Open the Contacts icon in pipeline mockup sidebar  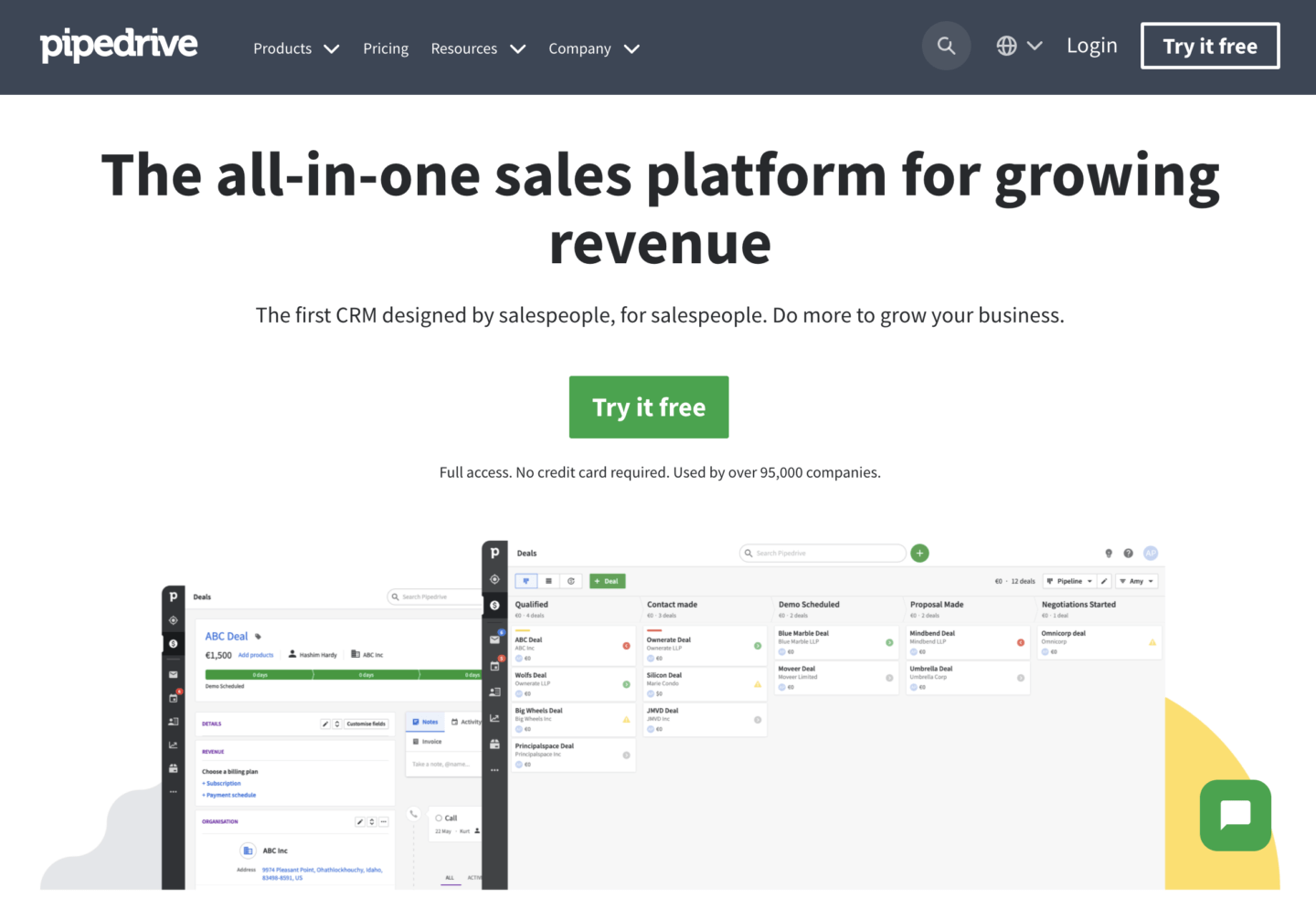point(494,692)
